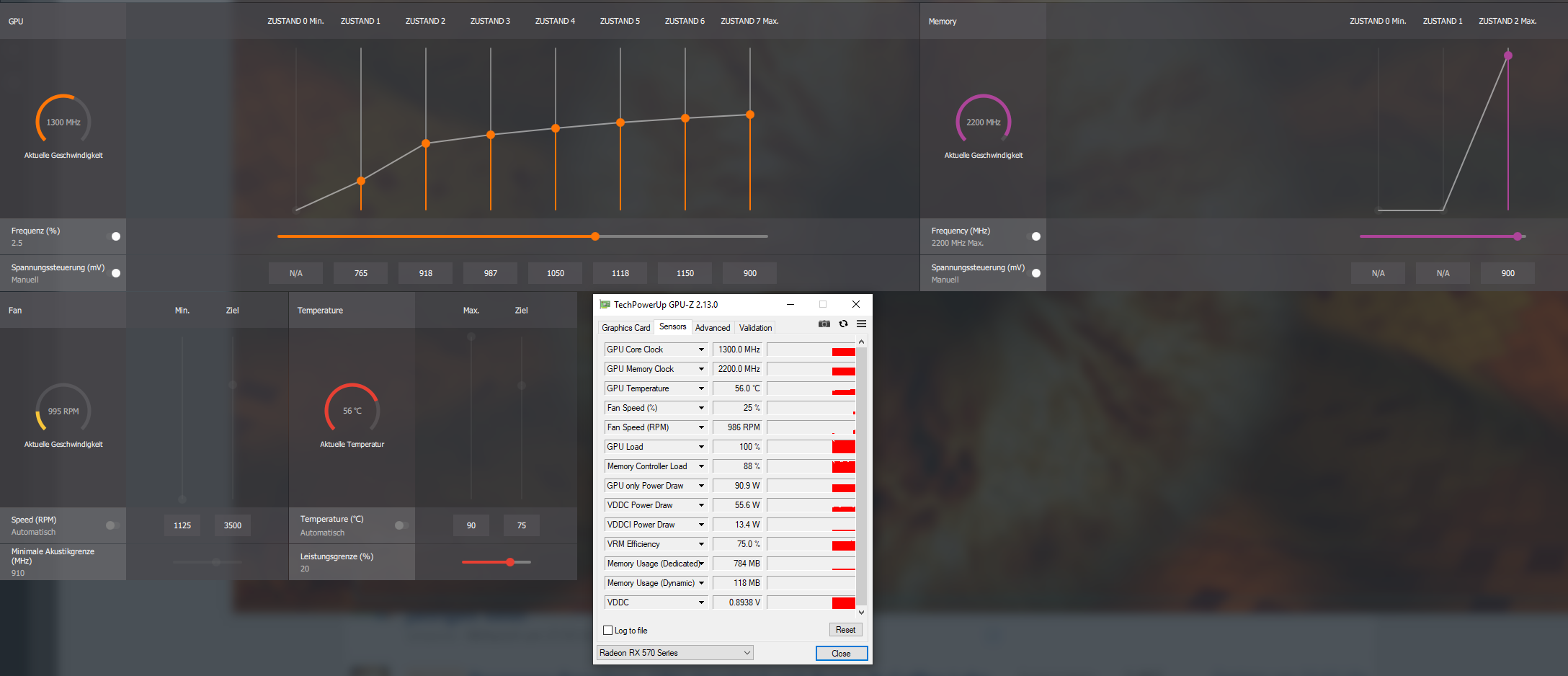The height and width of the screenshot is (676, 1568).
Task: Select the GPU Zustand 2 curve point
Action: click(426, 143)
